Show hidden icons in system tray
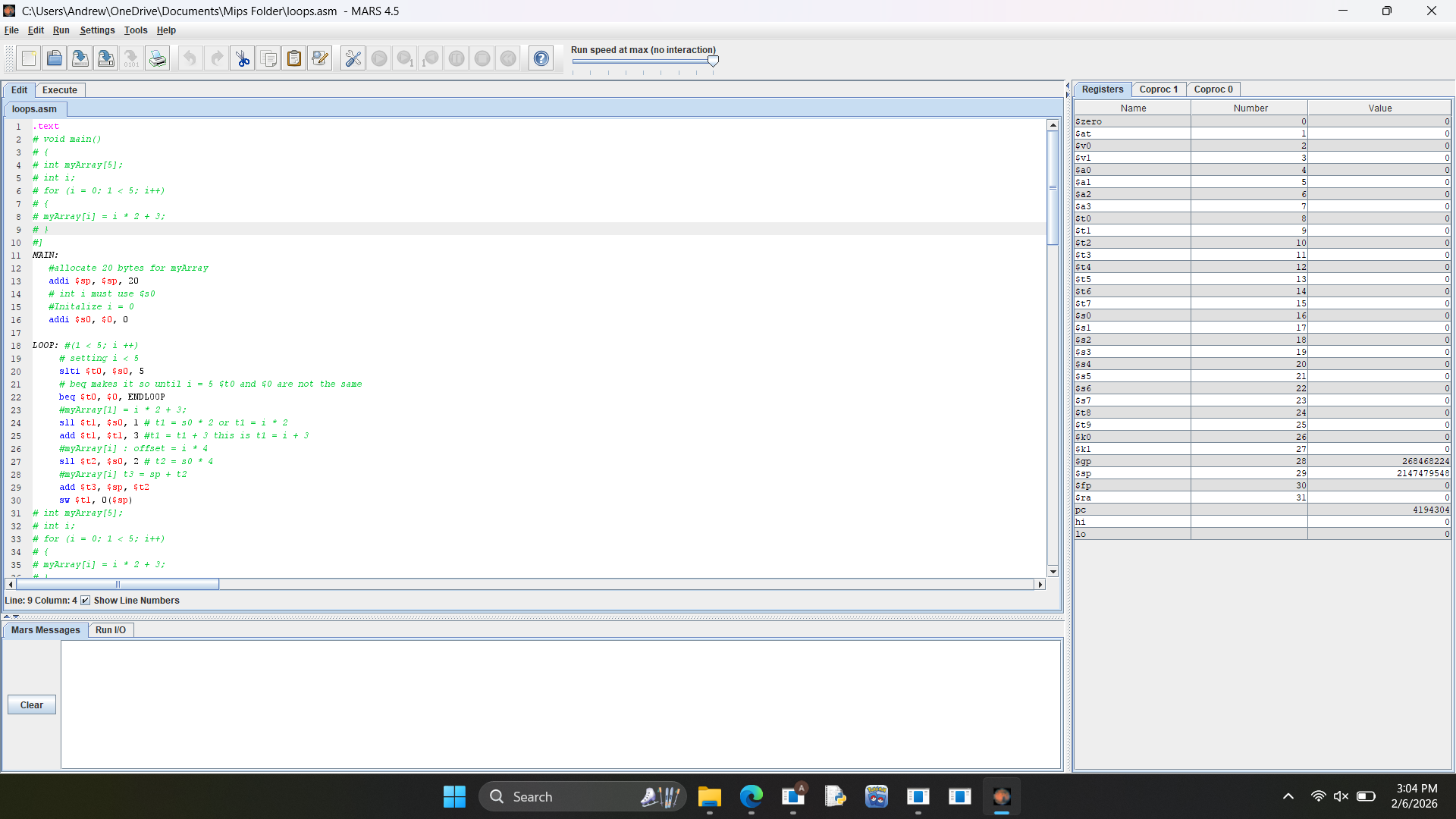 (1288, 796)
